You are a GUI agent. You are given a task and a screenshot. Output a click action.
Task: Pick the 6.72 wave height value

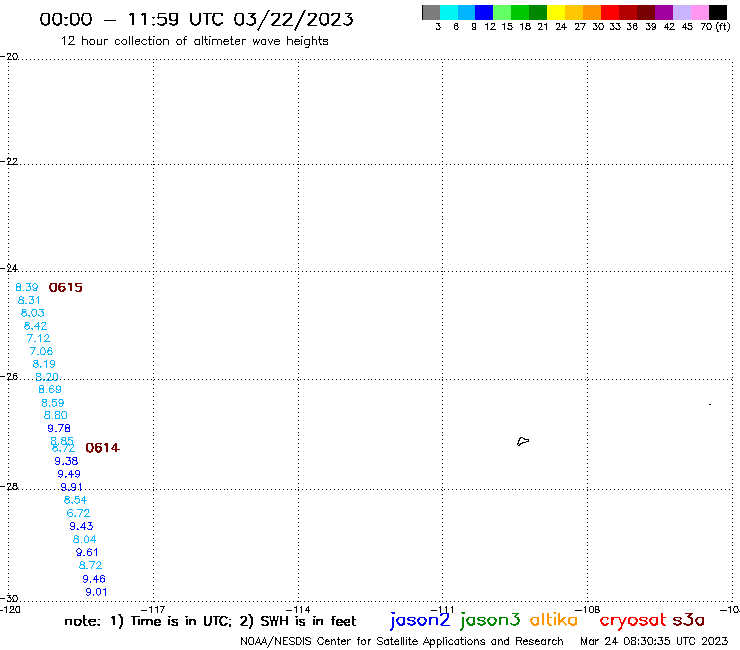pyautogui.click(x=78, y=513)
